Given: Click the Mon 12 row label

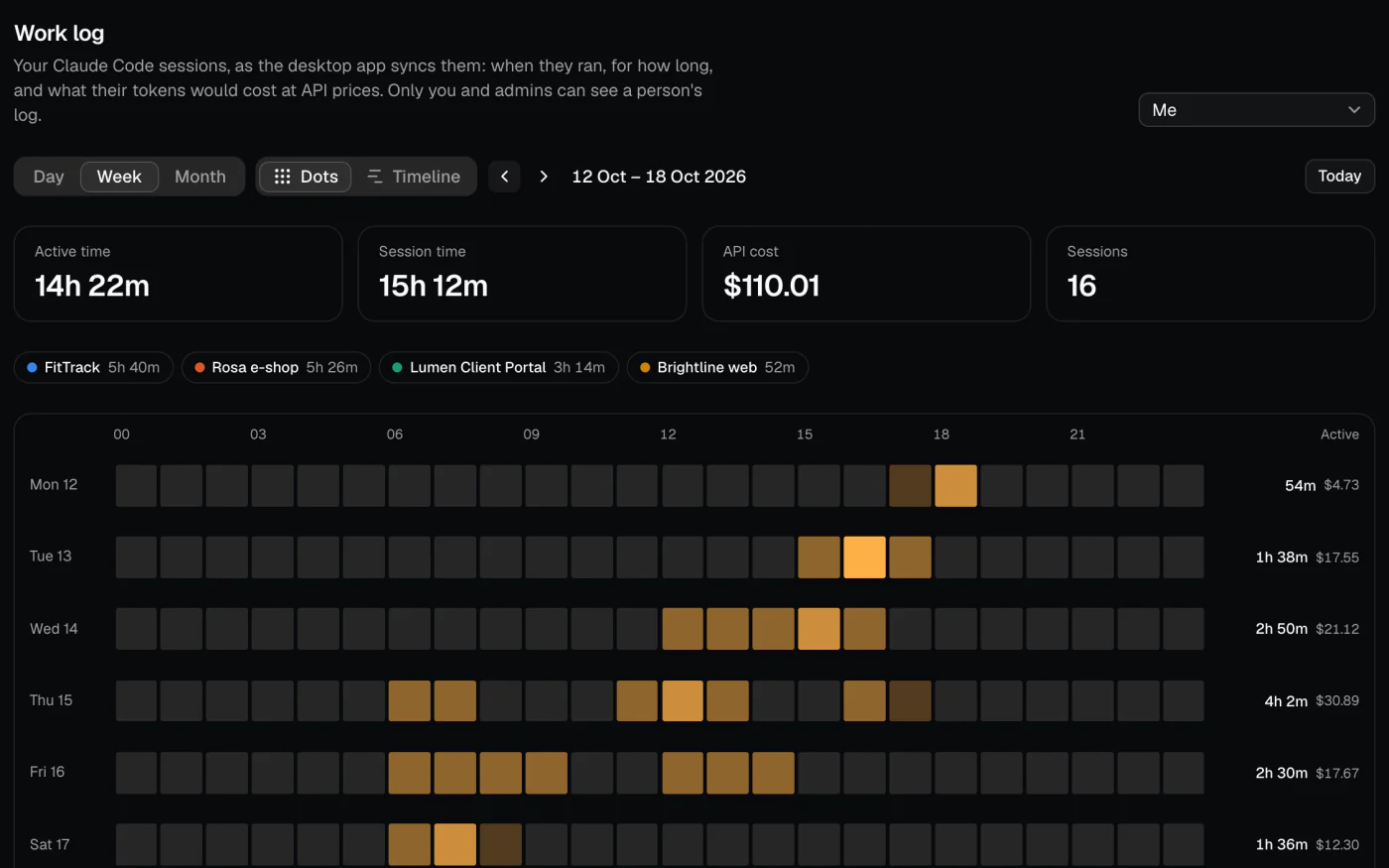Looking at the screenshot, I should [x=54, y=485].
